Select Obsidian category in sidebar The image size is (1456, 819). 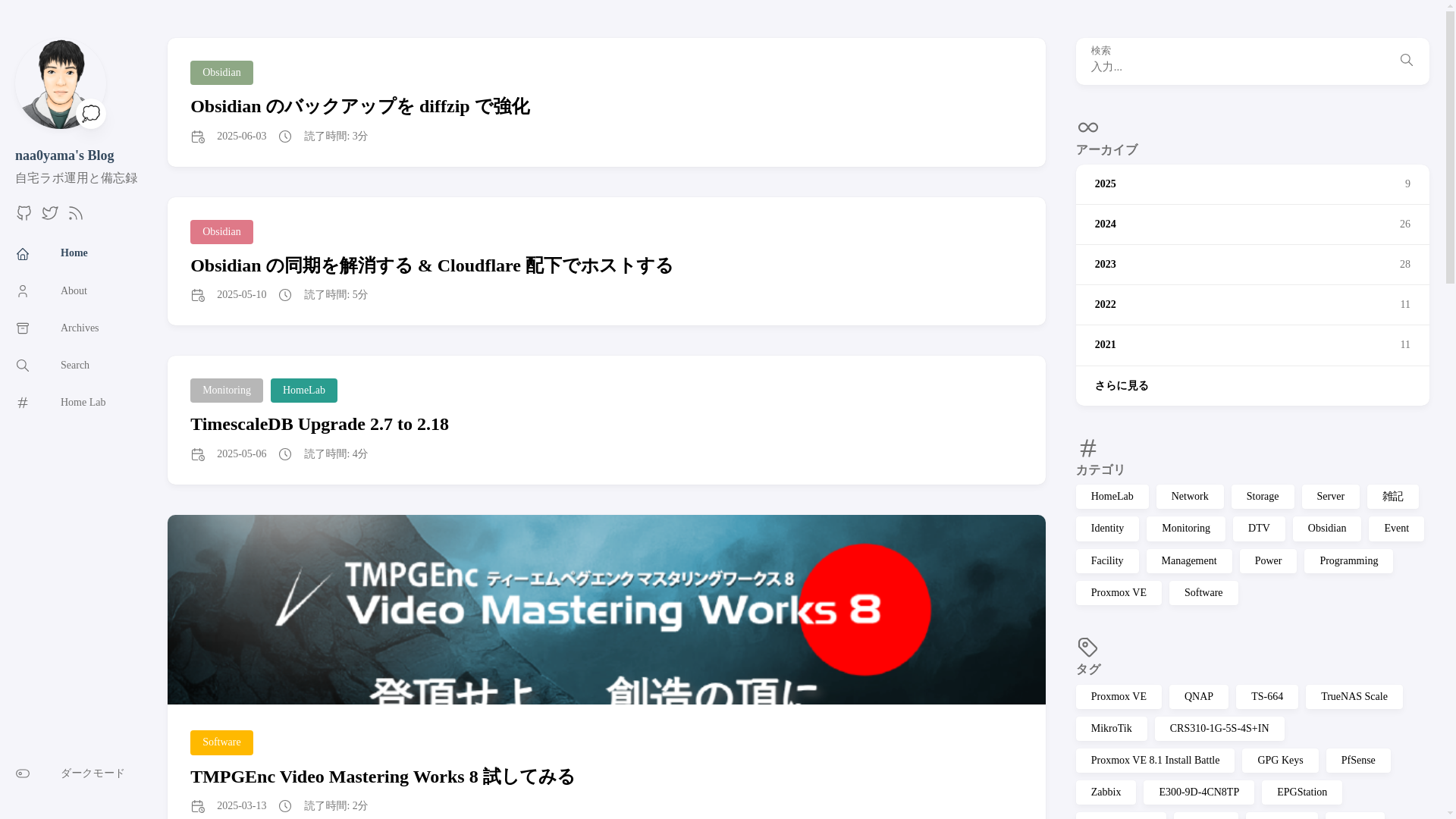click(1327, 529)
